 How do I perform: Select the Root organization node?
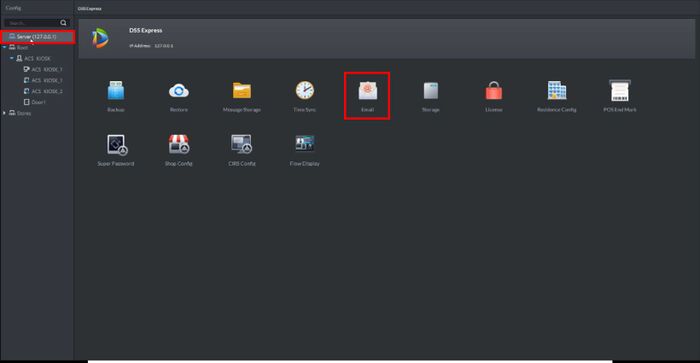coord(22,47)
